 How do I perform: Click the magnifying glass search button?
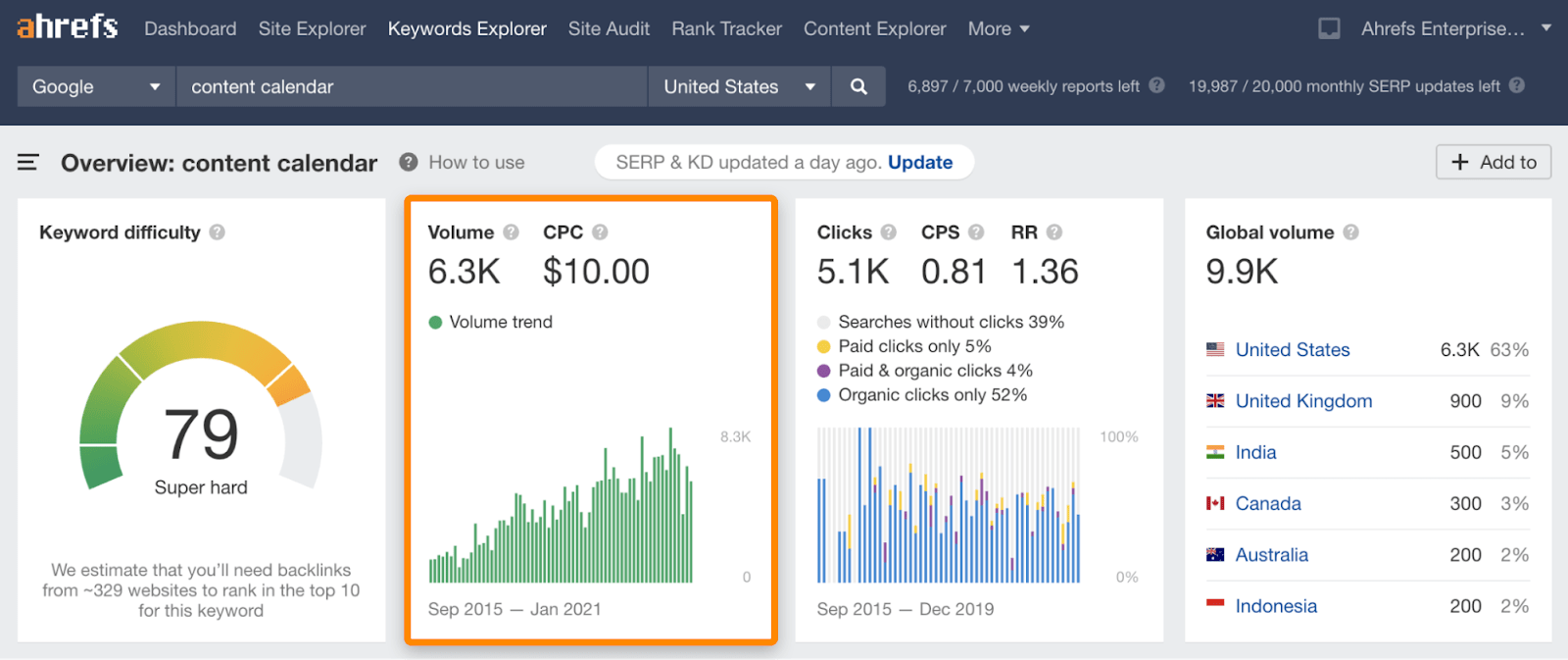(x=858, y=86)
